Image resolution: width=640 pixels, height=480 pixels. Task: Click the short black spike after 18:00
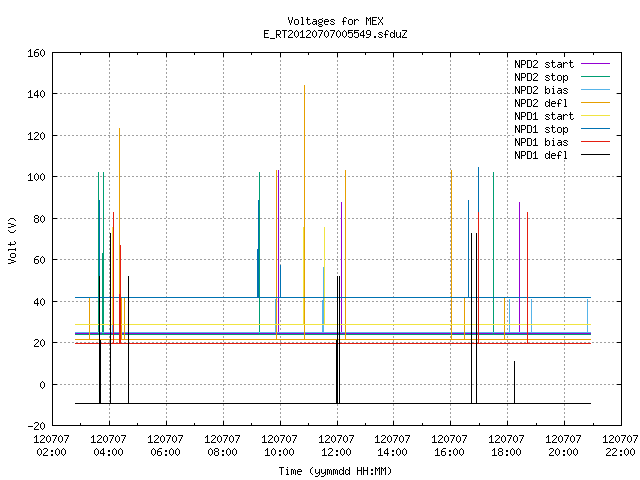(x=514, y=382)
